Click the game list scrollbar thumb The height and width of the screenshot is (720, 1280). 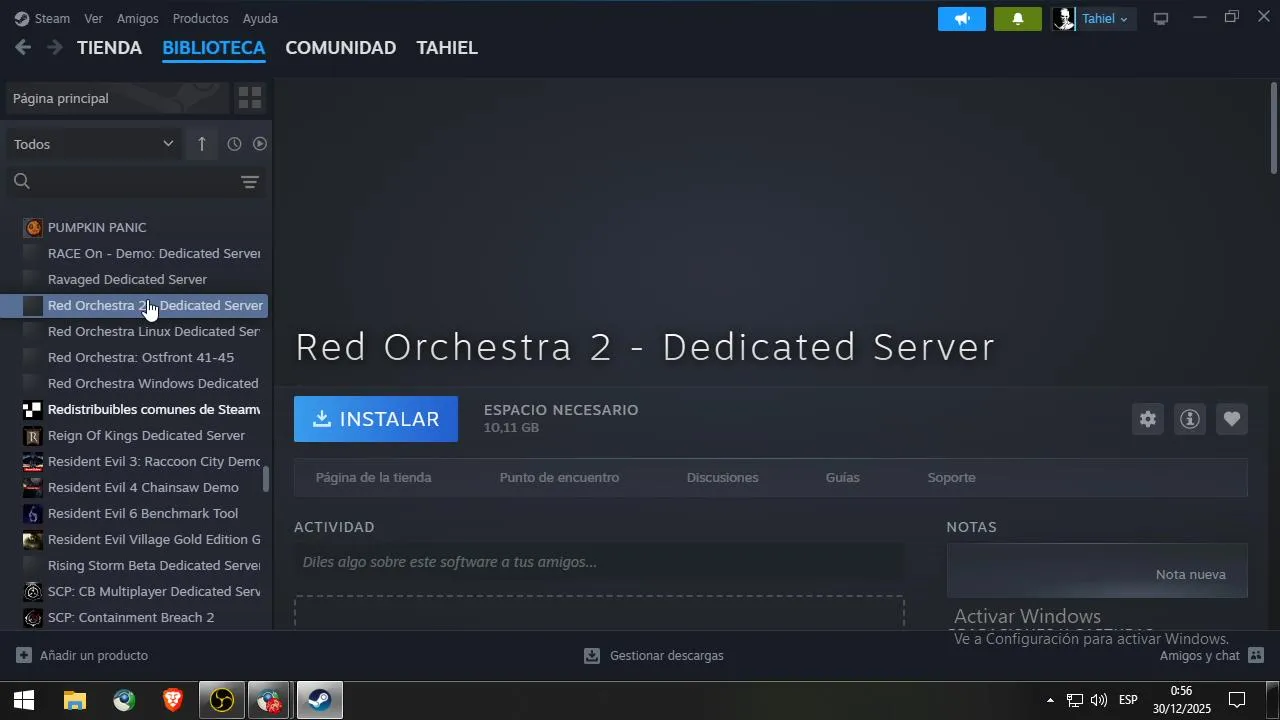[266, 479]
